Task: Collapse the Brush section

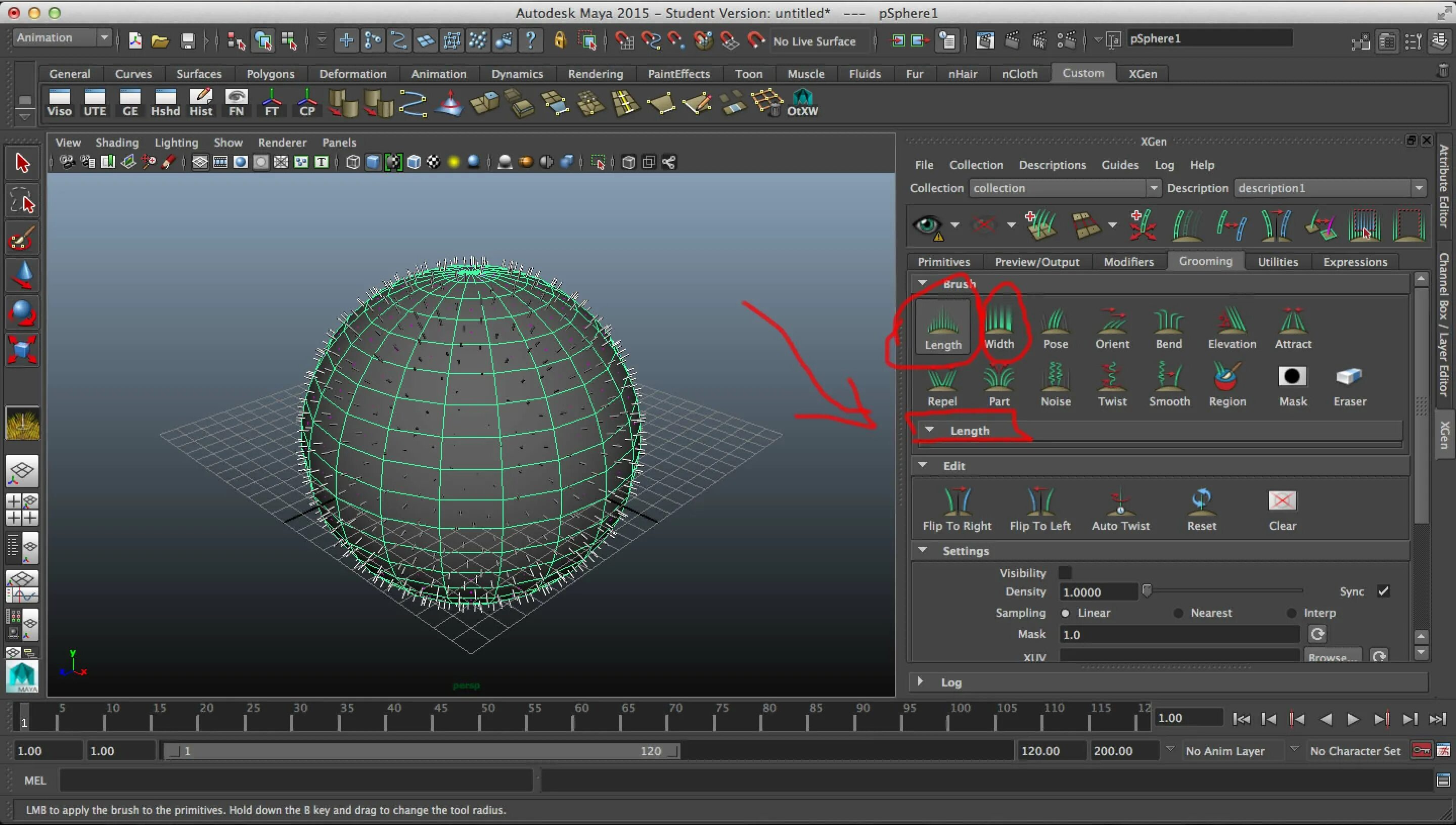Action: click(923, 283)
